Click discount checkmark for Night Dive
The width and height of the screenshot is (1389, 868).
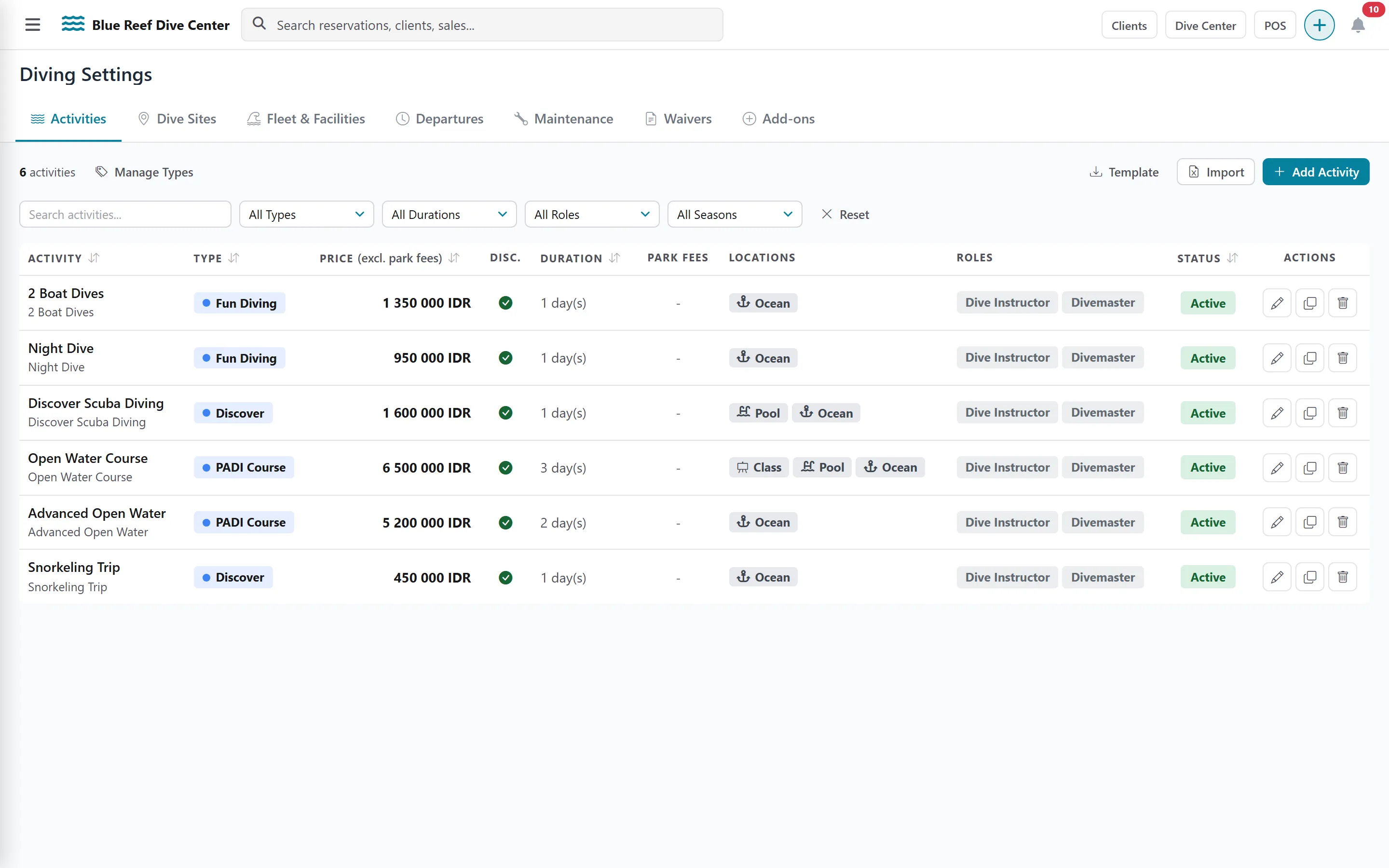[x=505, y=358]
